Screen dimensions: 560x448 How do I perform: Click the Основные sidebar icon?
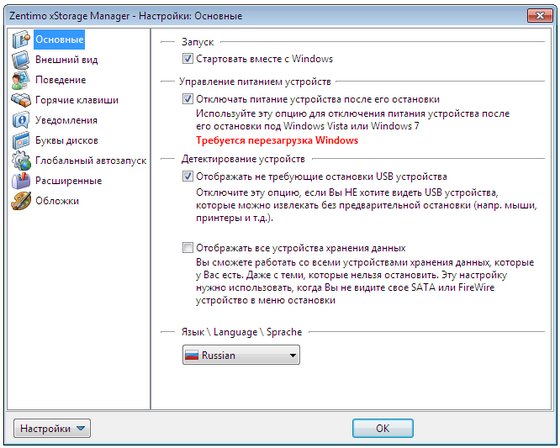[x=21, y=39]
